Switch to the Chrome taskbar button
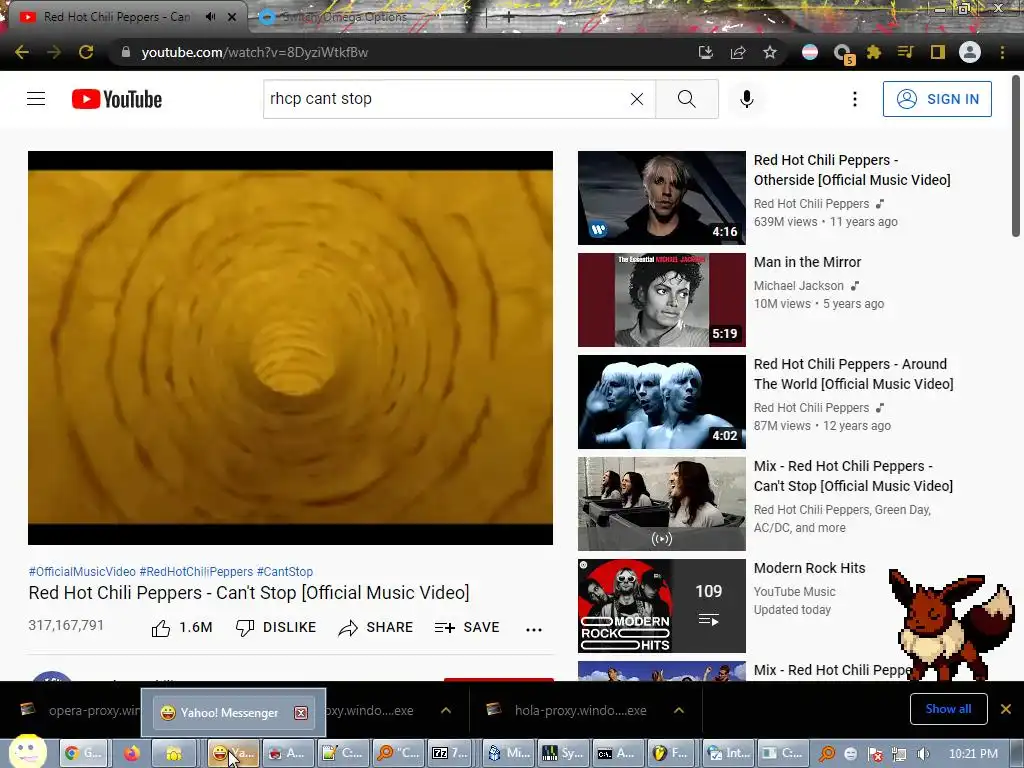The image size is (1024, 768). pos(83,753)
